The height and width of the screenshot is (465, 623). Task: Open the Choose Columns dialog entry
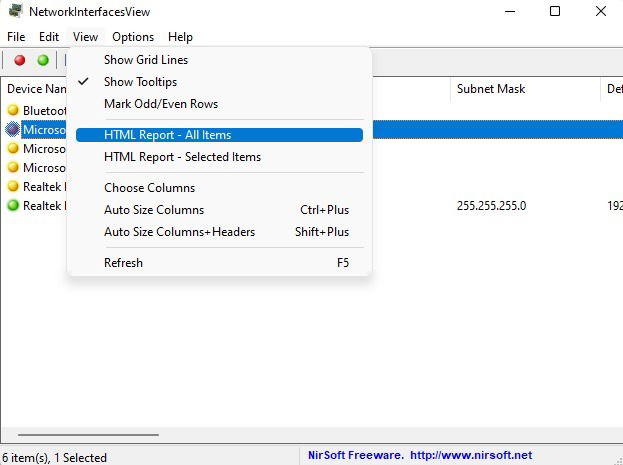(150, 188)
